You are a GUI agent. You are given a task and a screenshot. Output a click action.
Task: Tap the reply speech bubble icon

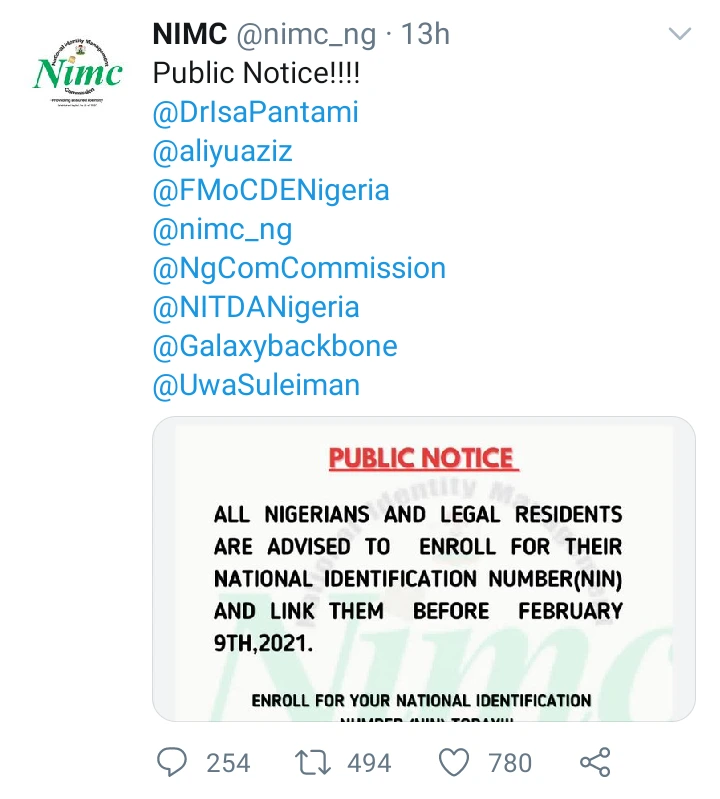(172, 764)
